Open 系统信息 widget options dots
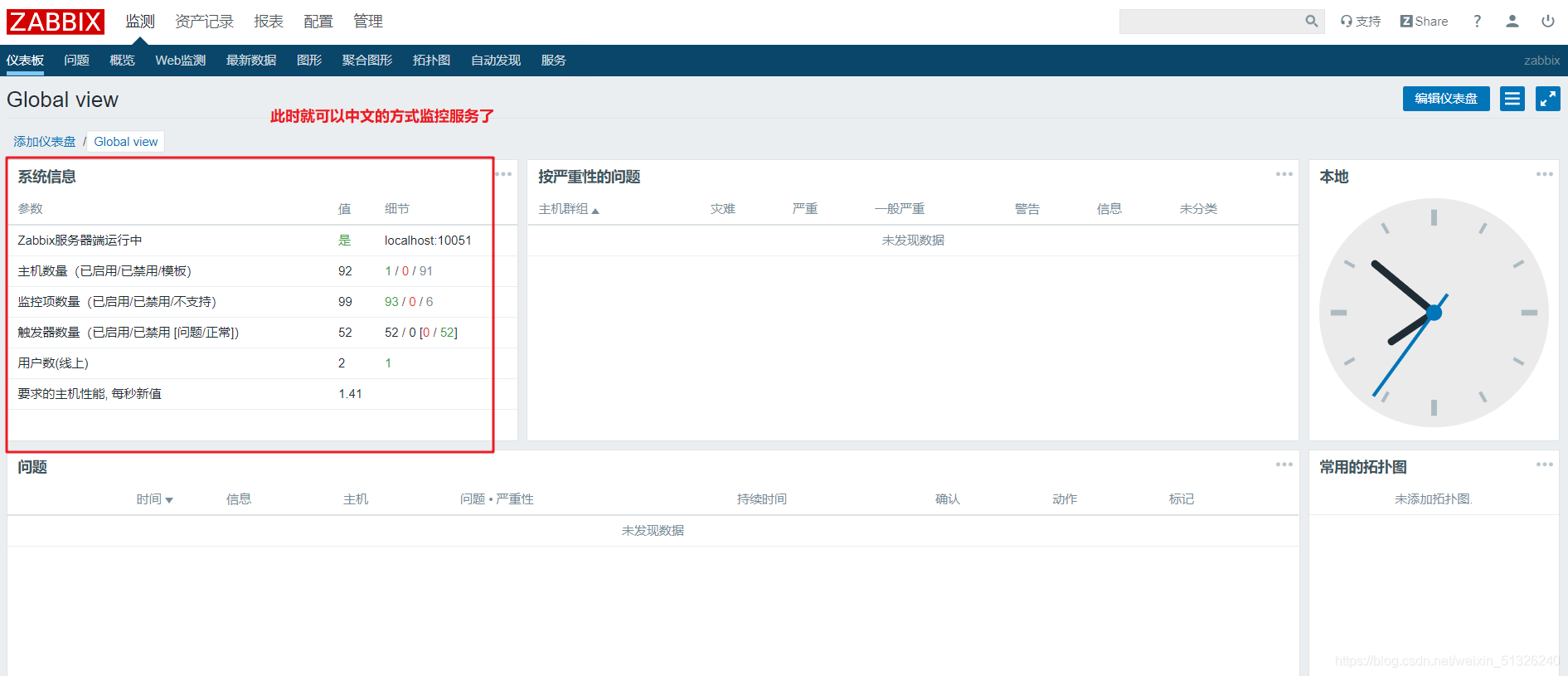Viewport: 1568px width, 676px height. (503, 174)
